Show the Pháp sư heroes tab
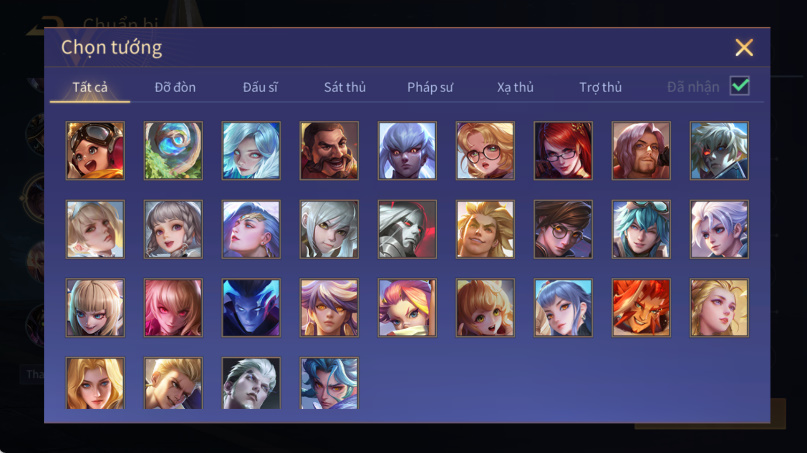Image resolution: width=807 pixels, height=453 pixels. point(430,87)
